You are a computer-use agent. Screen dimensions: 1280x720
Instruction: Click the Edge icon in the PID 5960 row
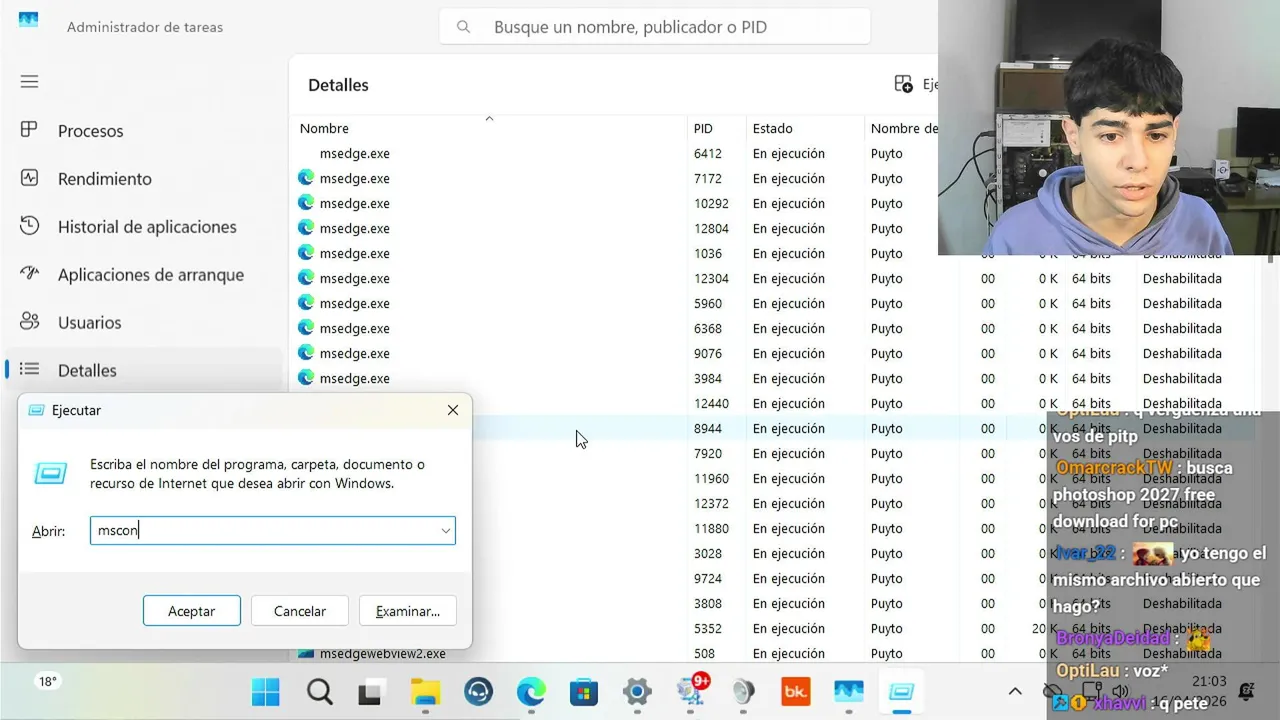point(306,303)
